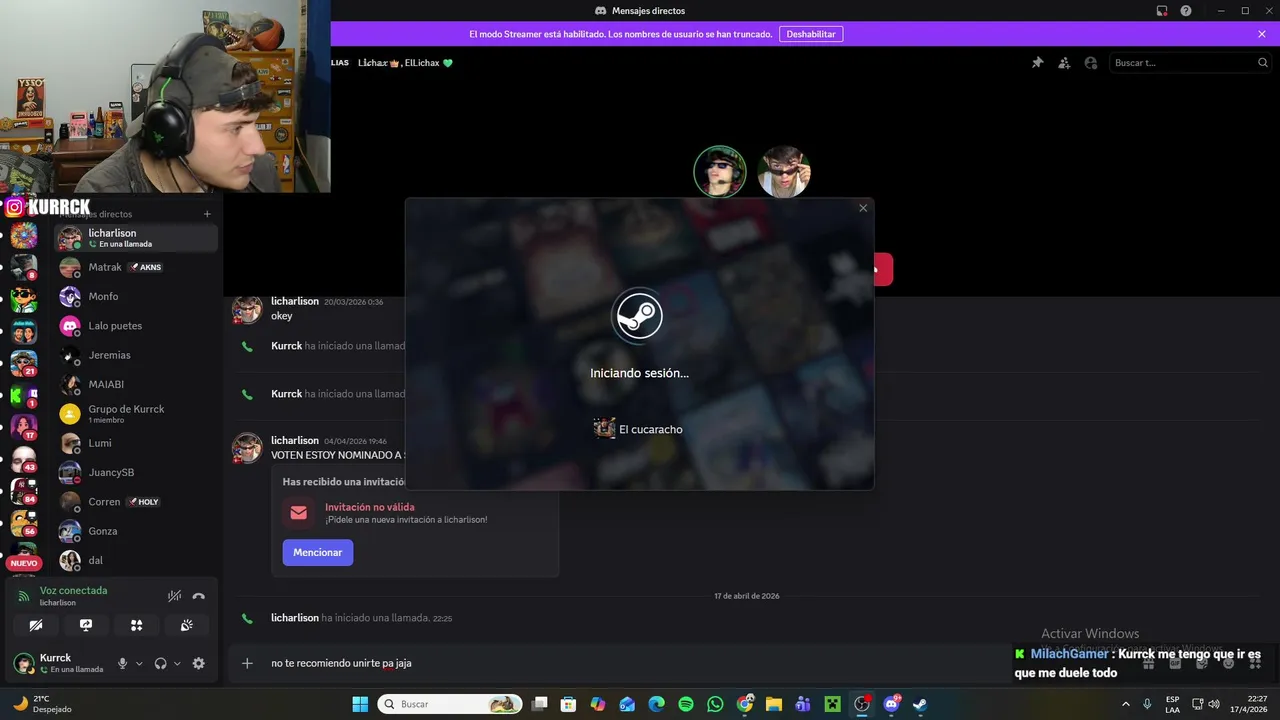The width and height of the screenshot is (1280, 720).
Task: Open the licharlison direct message
Action: (x=136, y=238)
